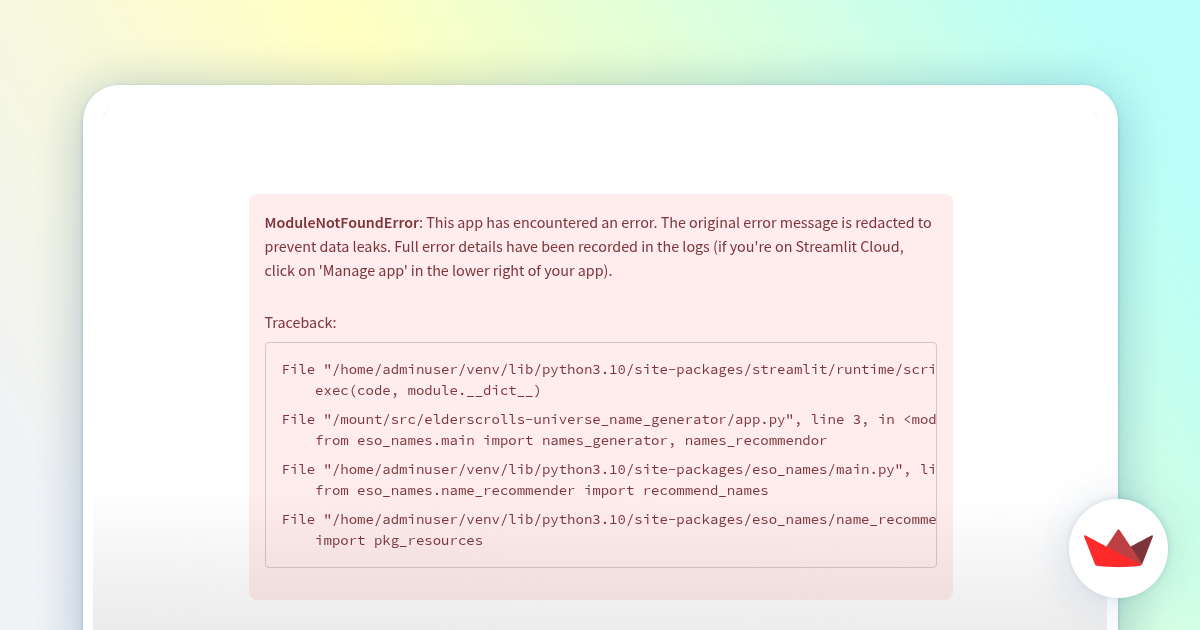This screenshot has width=1200, height=630.
Task: Click the 'Streamlit Cloud' mention in the error
Action: pyautogui.click(x=853, y=246)
